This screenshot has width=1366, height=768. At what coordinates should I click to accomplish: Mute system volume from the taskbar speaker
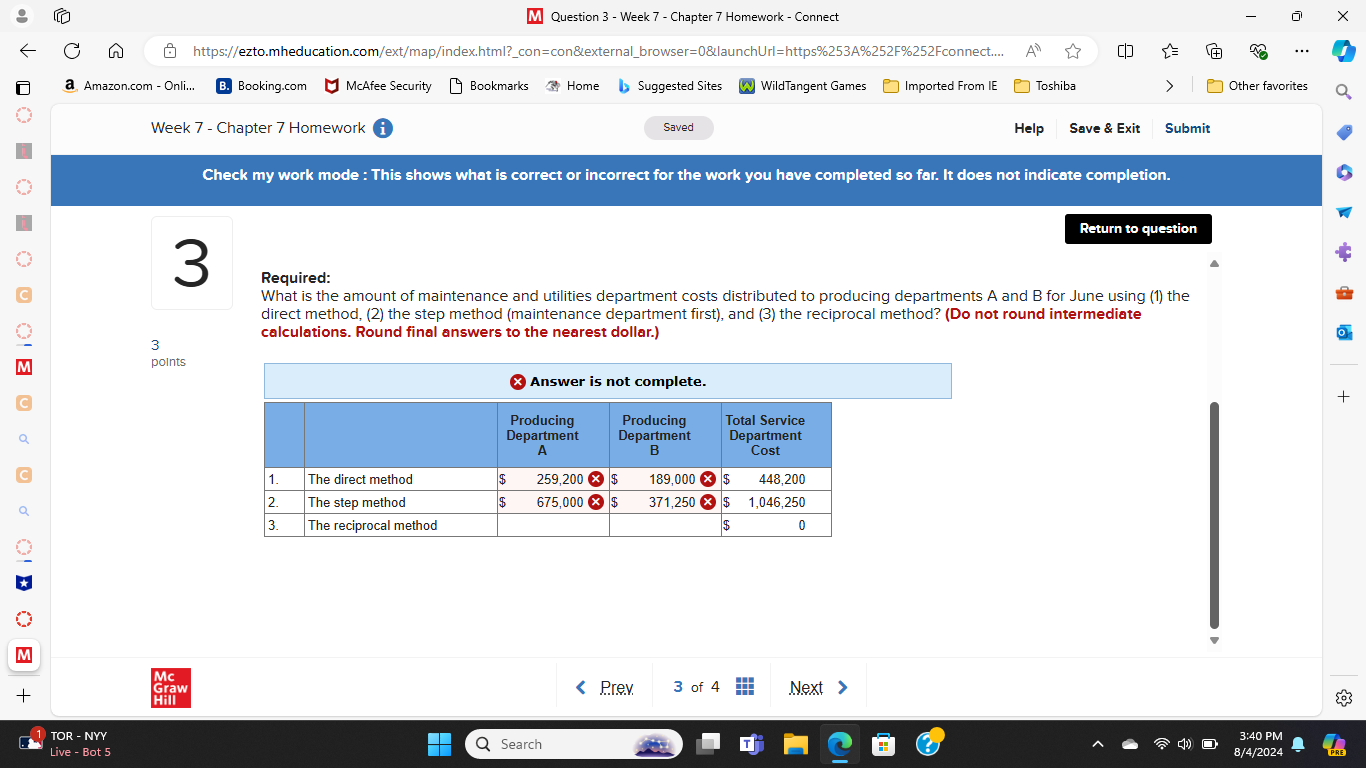click(x=1183, y=744)
